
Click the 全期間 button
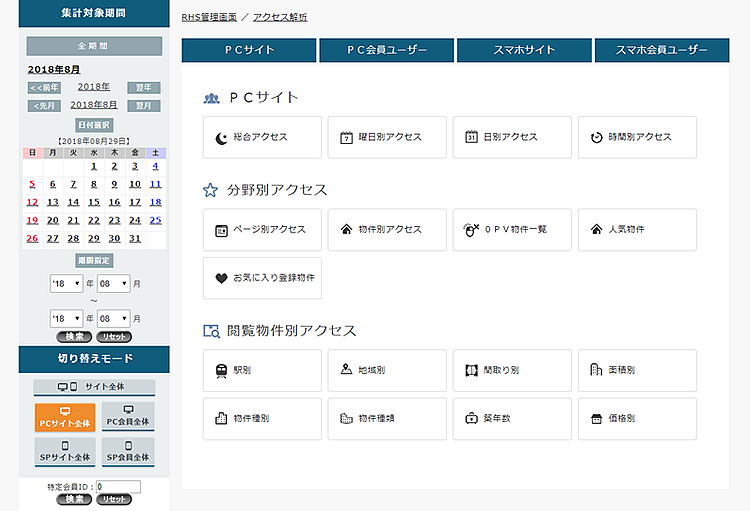tap(94, 46)
